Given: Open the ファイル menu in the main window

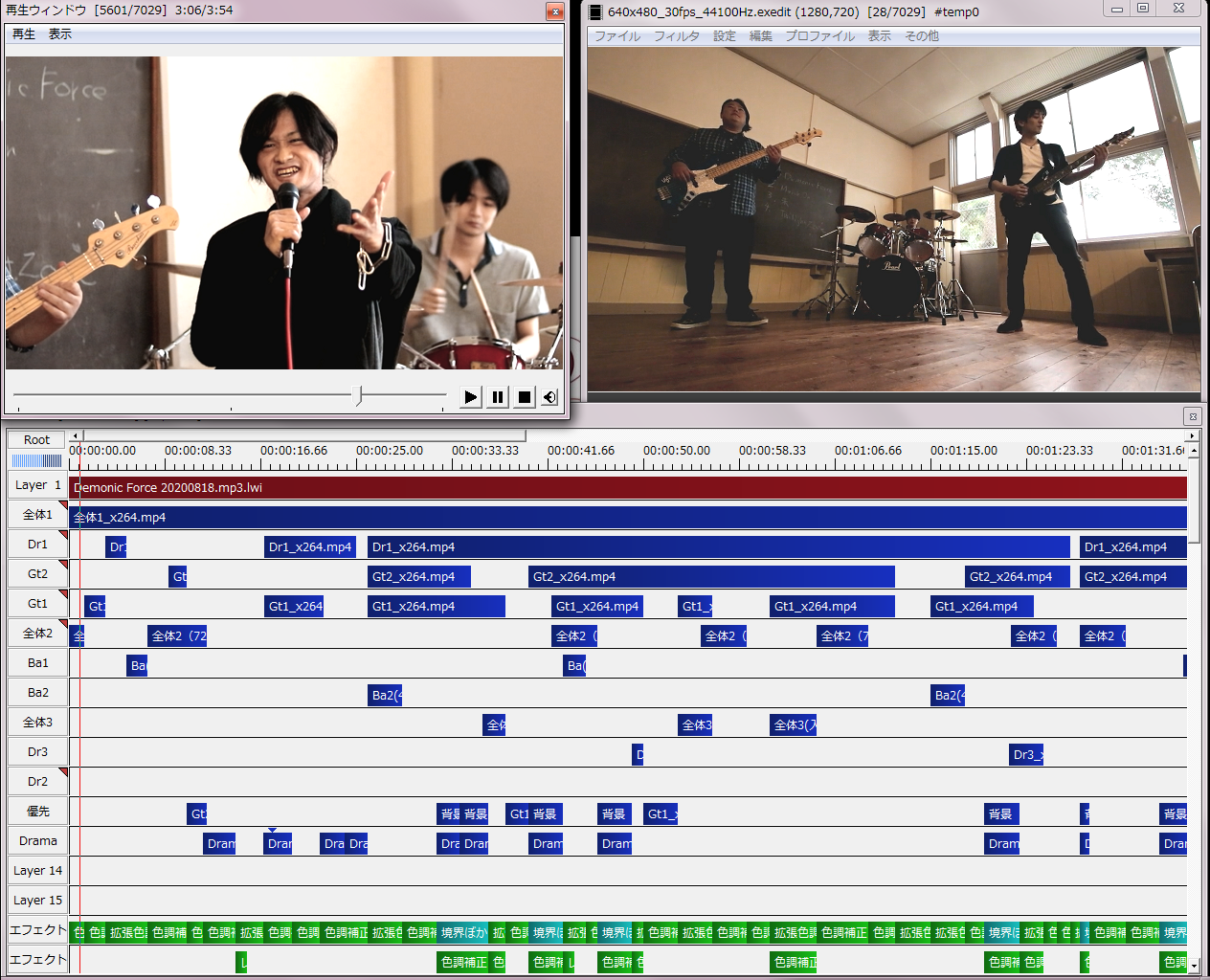Looking at the screenshot, I should pyautogui.click(x=616, y=36).
